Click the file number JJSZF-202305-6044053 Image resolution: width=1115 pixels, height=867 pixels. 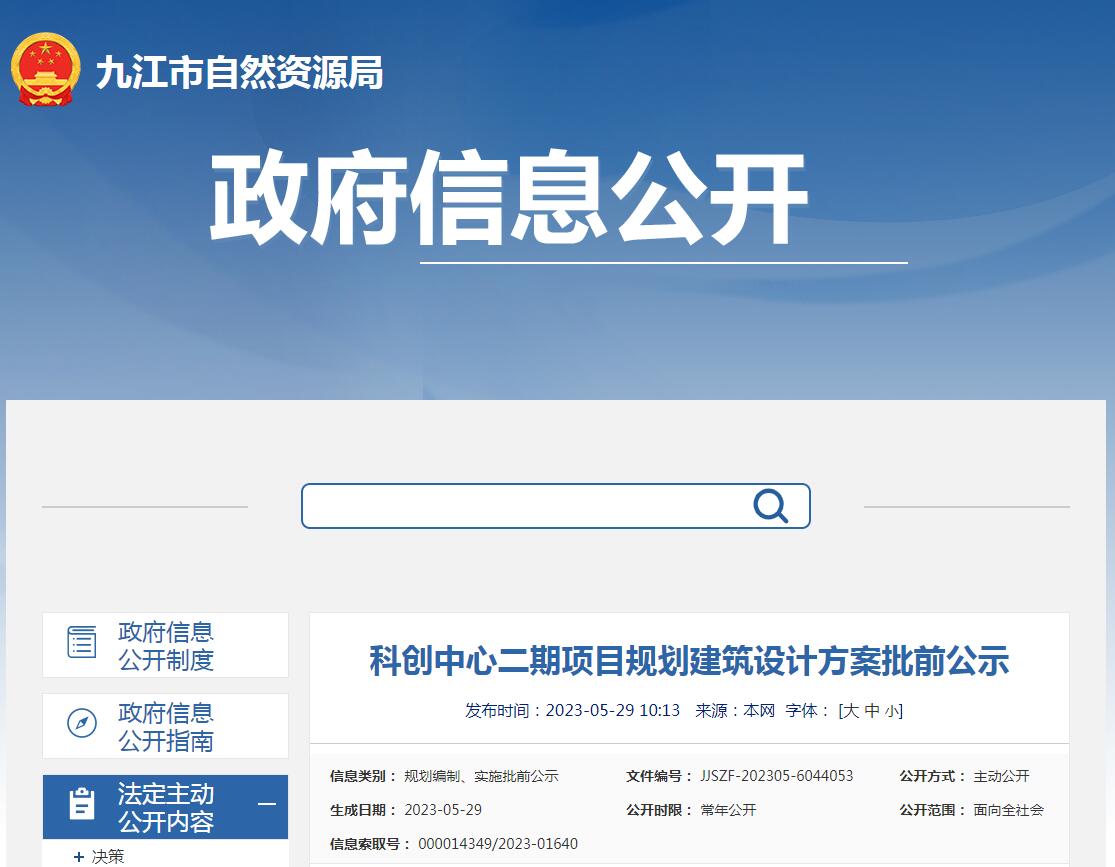click(x=777, y=776)
